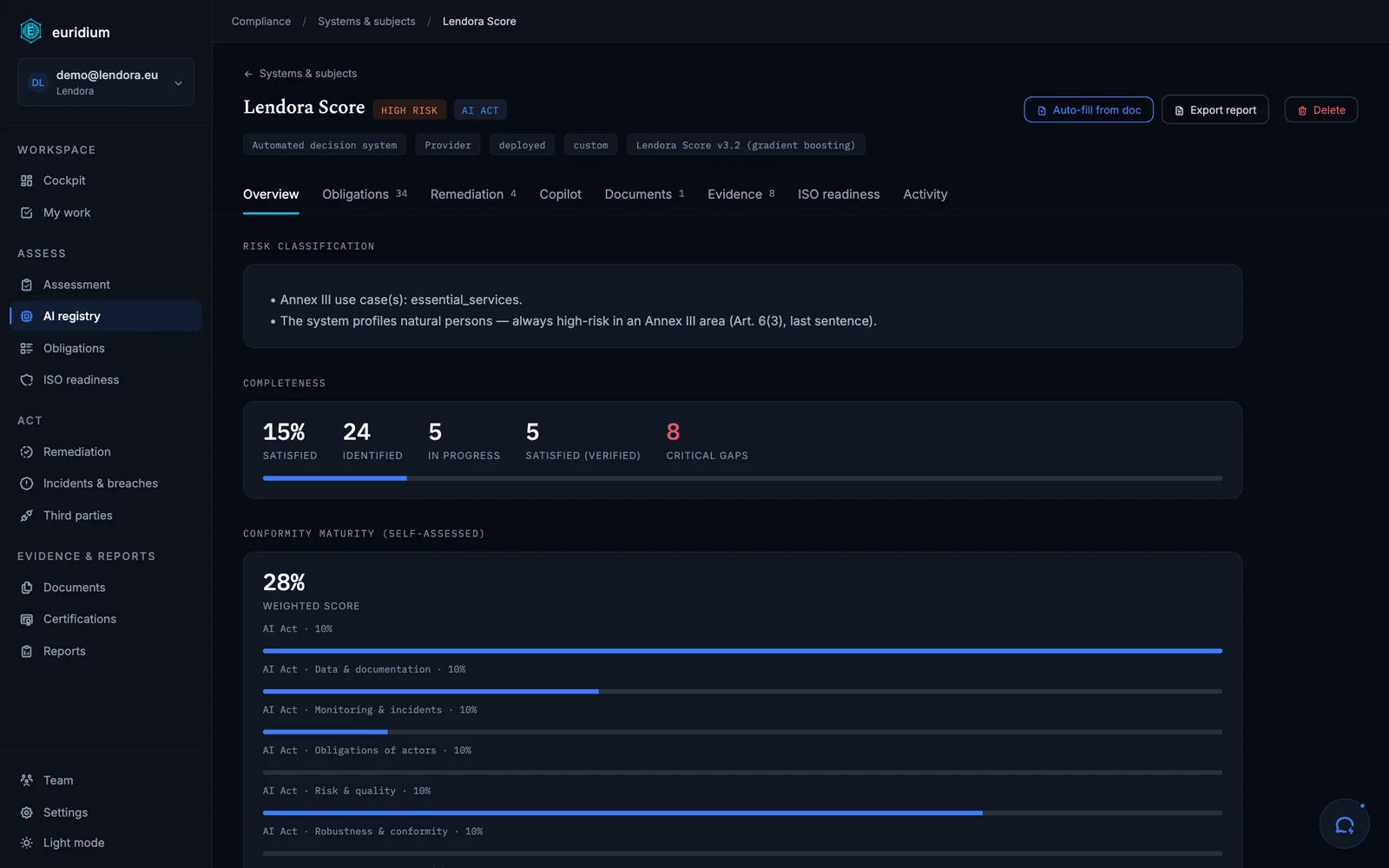This screenshot has height=868, width=1389.
Task: Click the Export report button
Action: coord(1215,110)
